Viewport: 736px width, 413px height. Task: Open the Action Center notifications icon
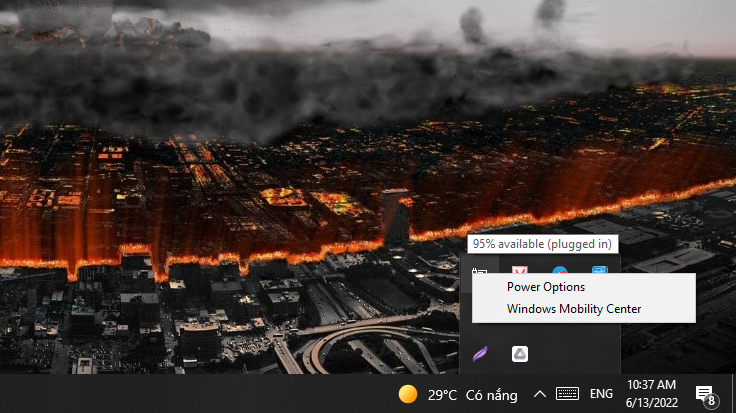click(x=706, y=394)
